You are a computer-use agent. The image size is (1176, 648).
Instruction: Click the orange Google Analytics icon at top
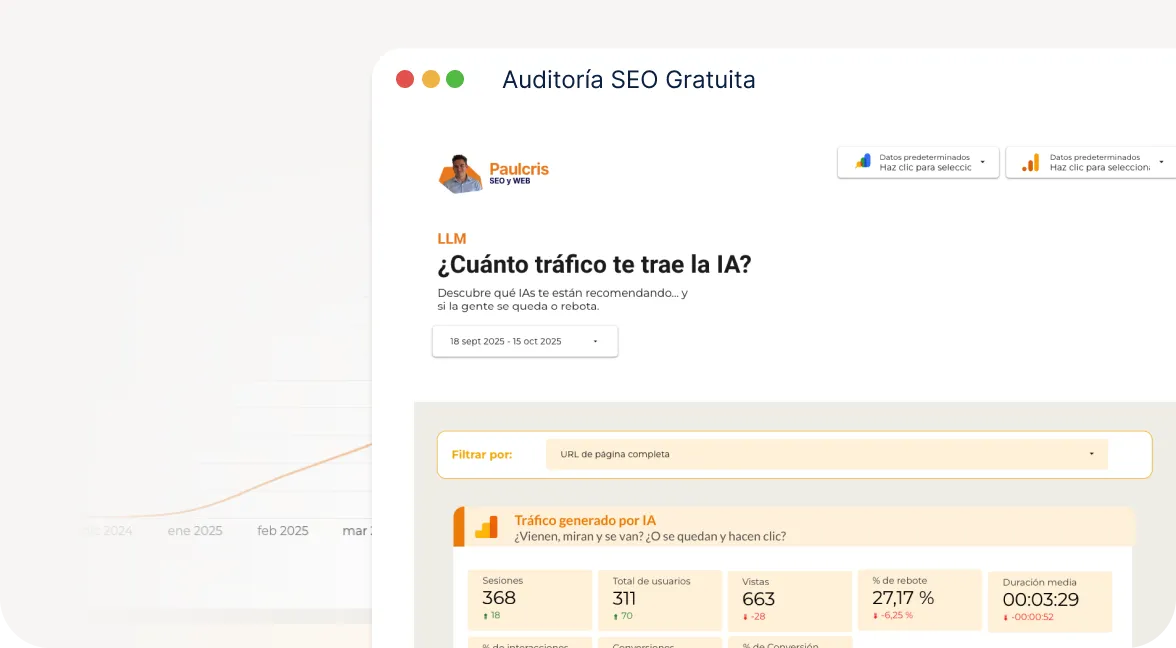point(1030,162)
